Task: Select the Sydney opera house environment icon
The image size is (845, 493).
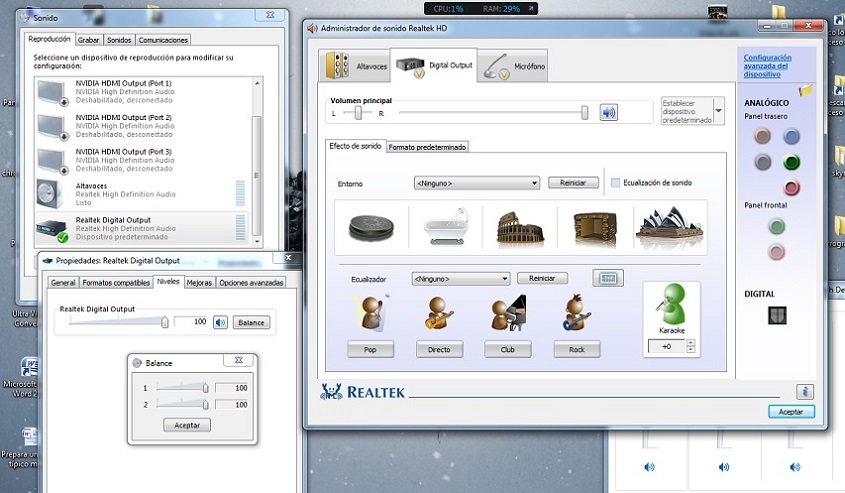Action: pos(669,226)
